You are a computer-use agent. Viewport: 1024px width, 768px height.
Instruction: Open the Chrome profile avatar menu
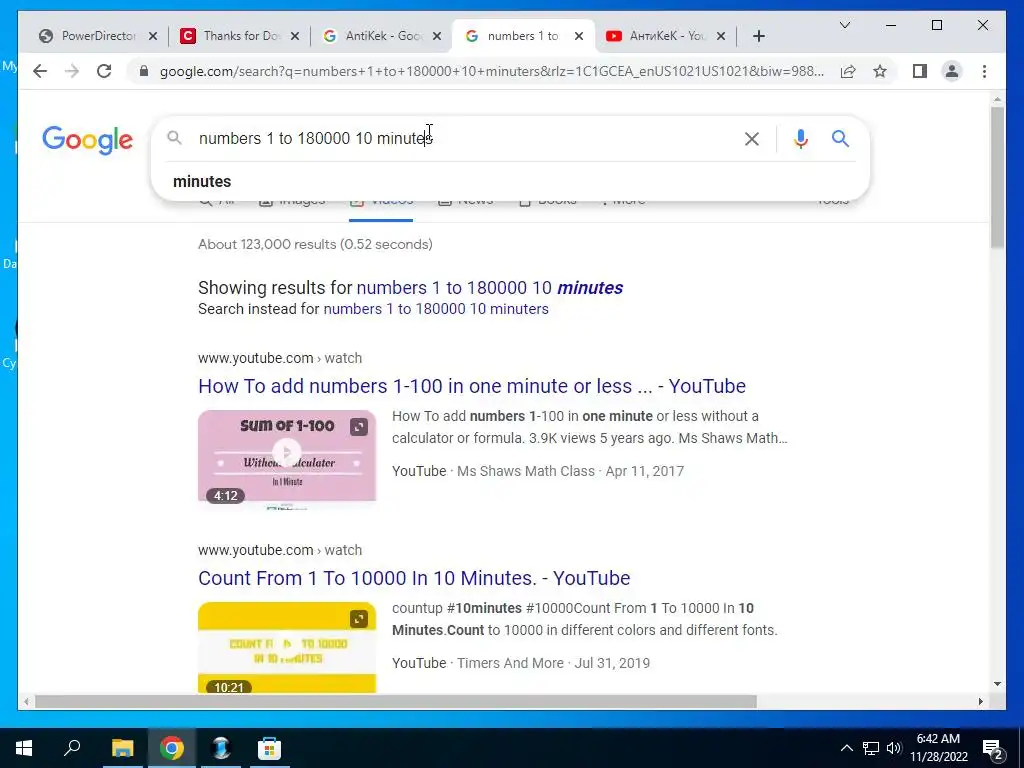click(x=952, y=71)
